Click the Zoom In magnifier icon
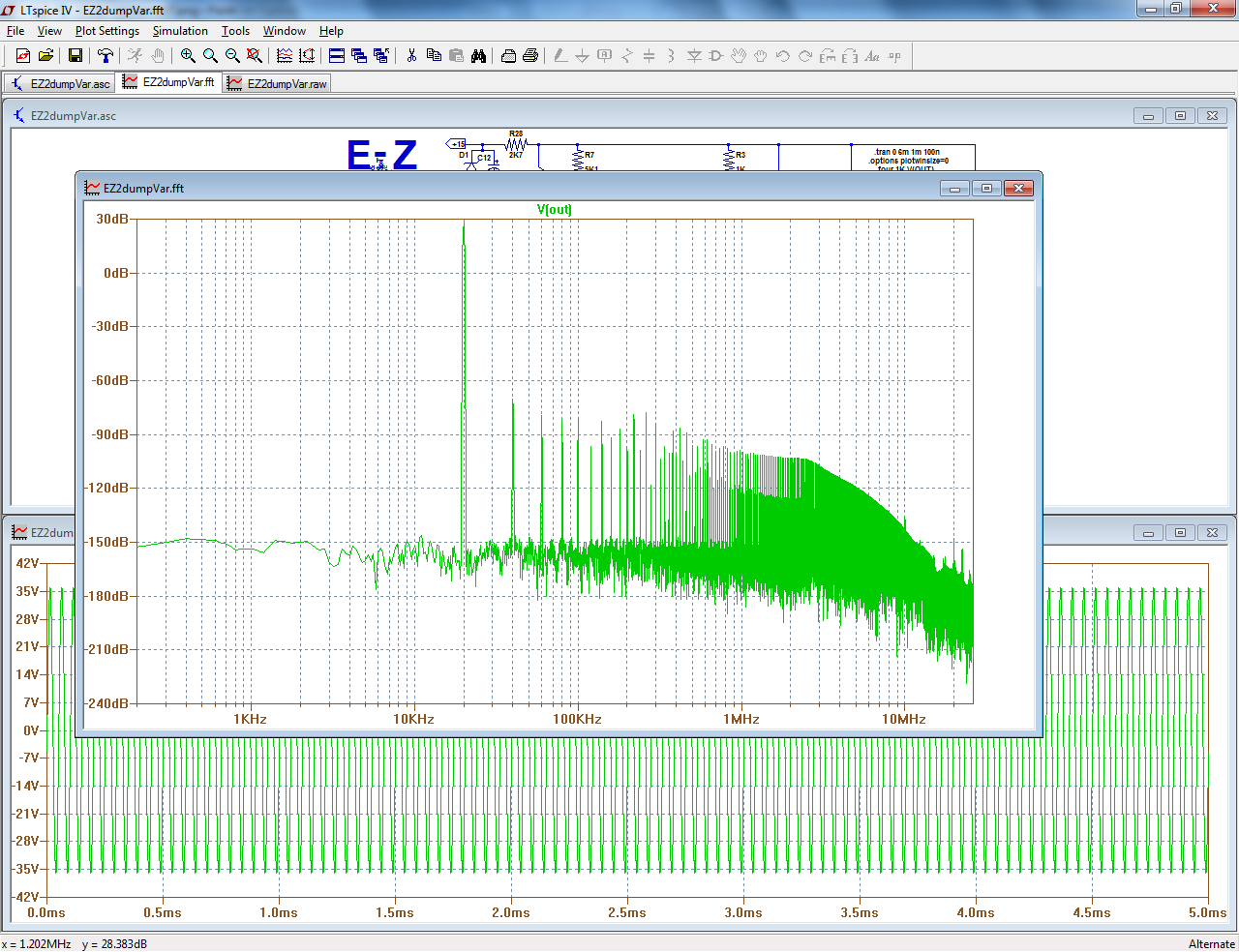The height and width of the screenshot is (952, 1239). (188, 56)
